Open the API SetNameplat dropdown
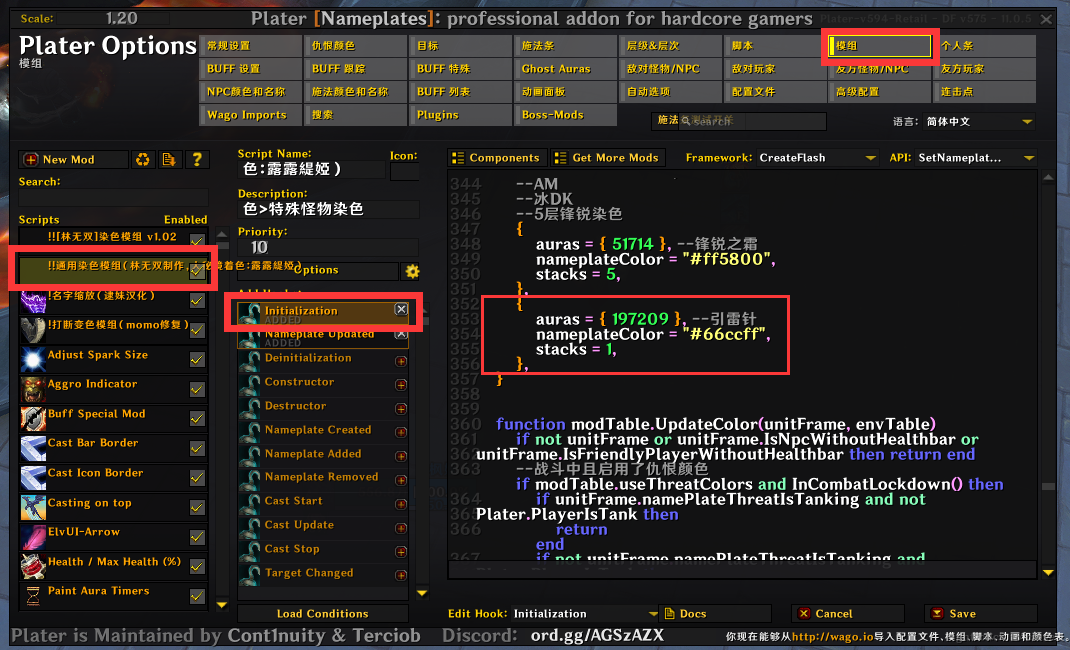1070x650 pixels. tap(975, 158)
